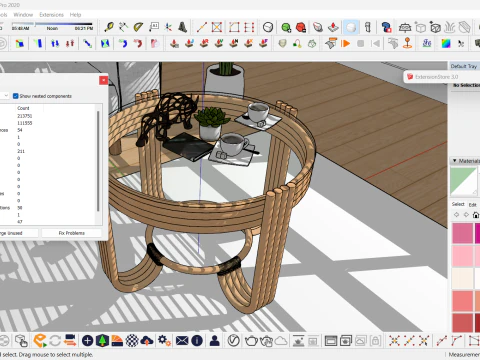480x360 pixels.
Task: Click the red curved arrow icon
Action: tap(138, 43)
